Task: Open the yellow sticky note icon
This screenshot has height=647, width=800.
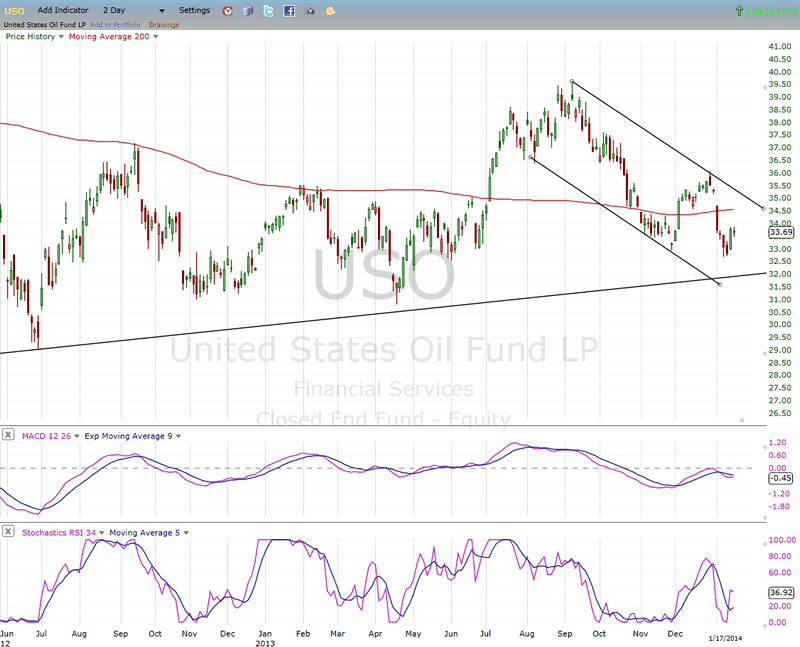Action: click(x=330, y=11)
